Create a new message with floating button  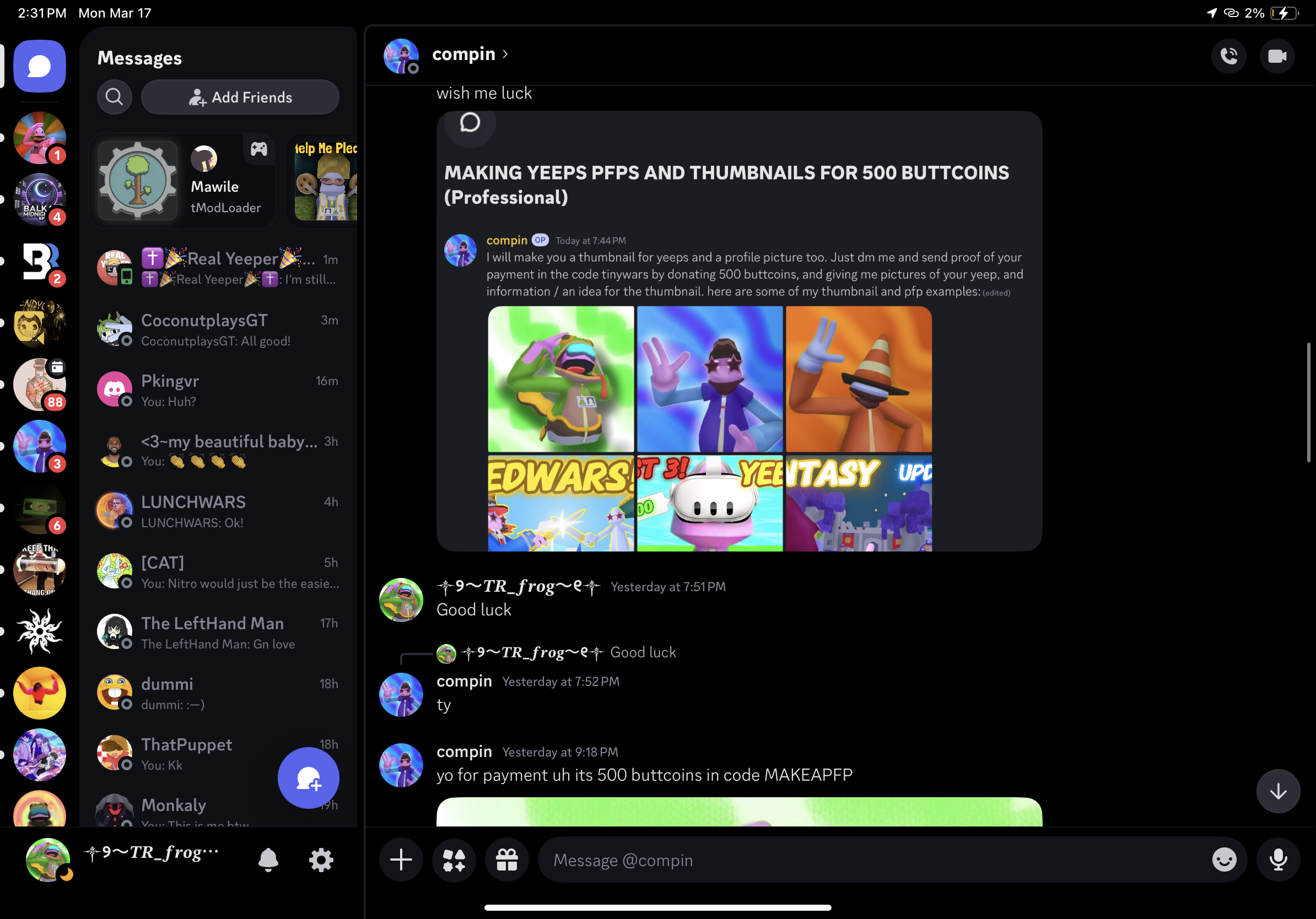[309, 777]
